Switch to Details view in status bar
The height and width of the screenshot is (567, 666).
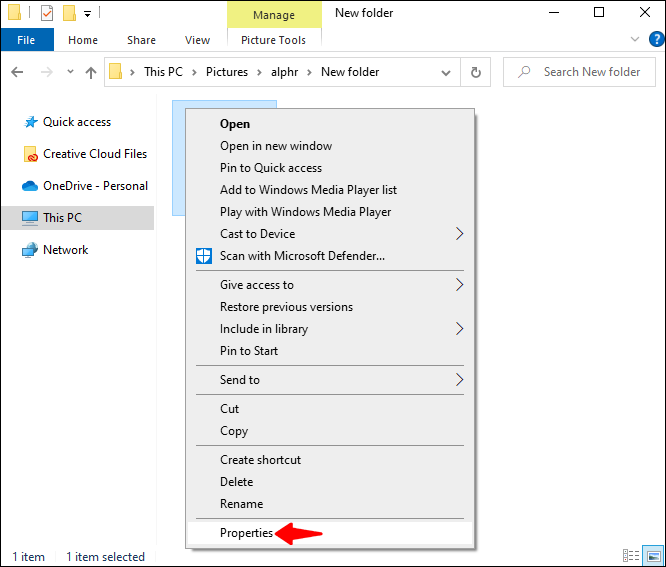pos(631,556)
